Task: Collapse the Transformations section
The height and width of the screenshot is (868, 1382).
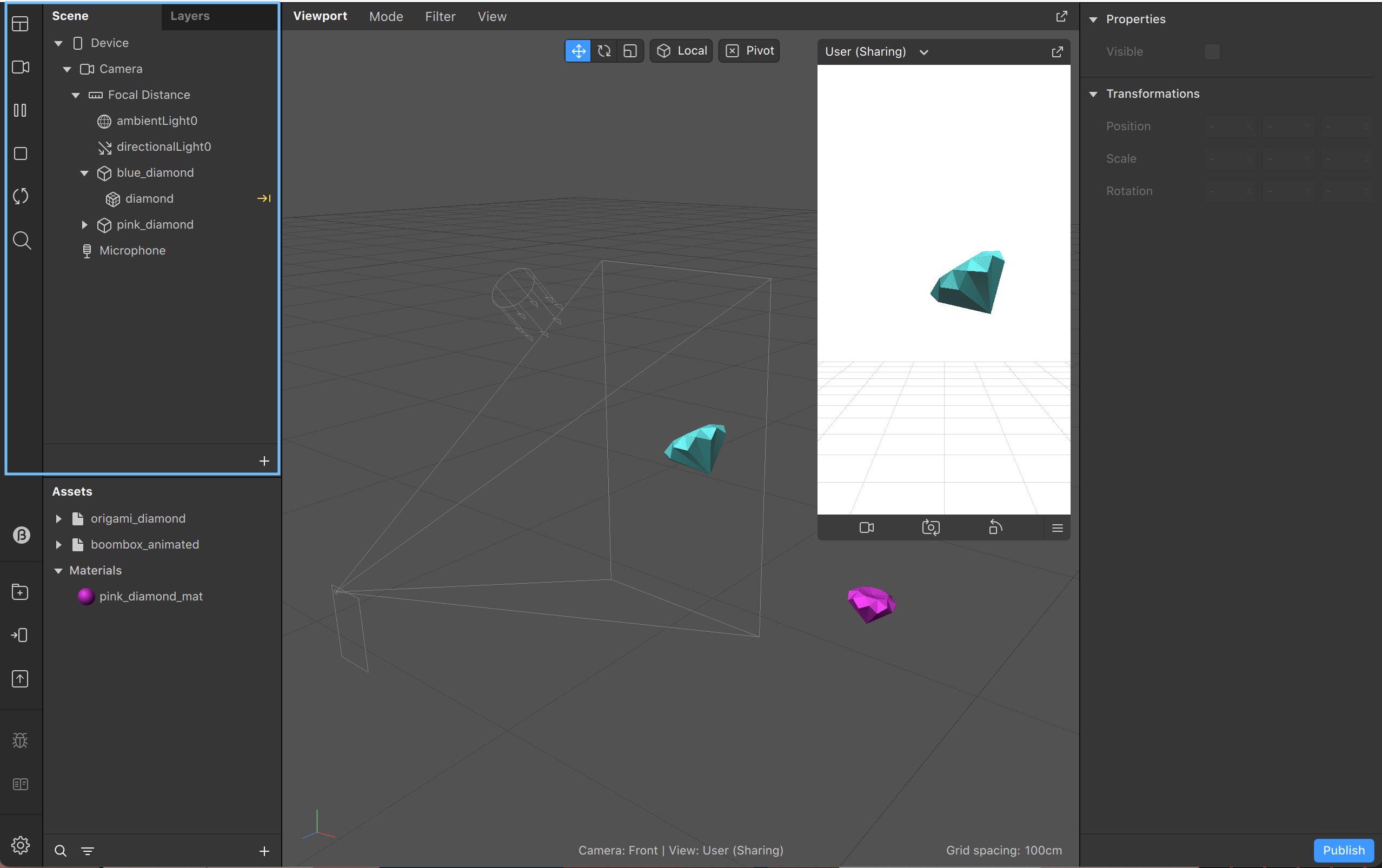Action: point(1093,94)
